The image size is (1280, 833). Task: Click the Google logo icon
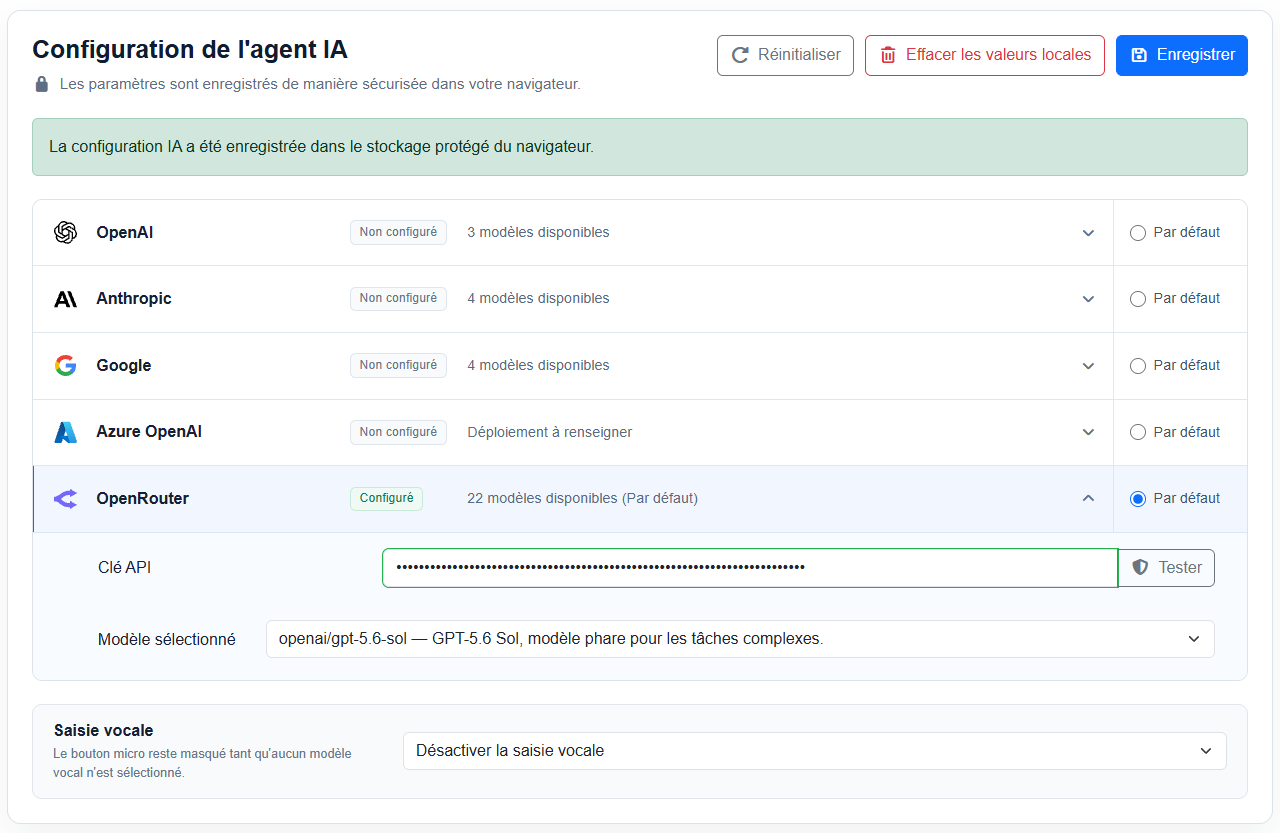65,365
